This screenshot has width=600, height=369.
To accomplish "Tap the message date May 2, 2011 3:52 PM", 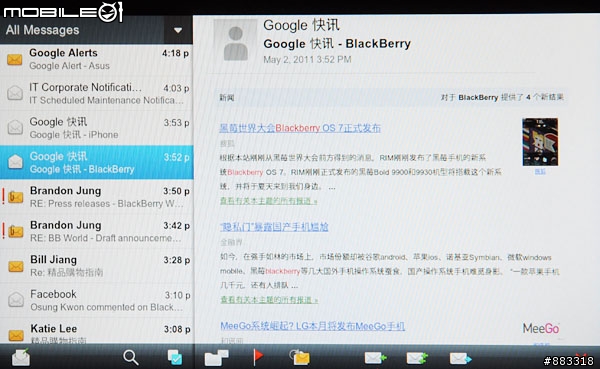I will pos(307,60).
